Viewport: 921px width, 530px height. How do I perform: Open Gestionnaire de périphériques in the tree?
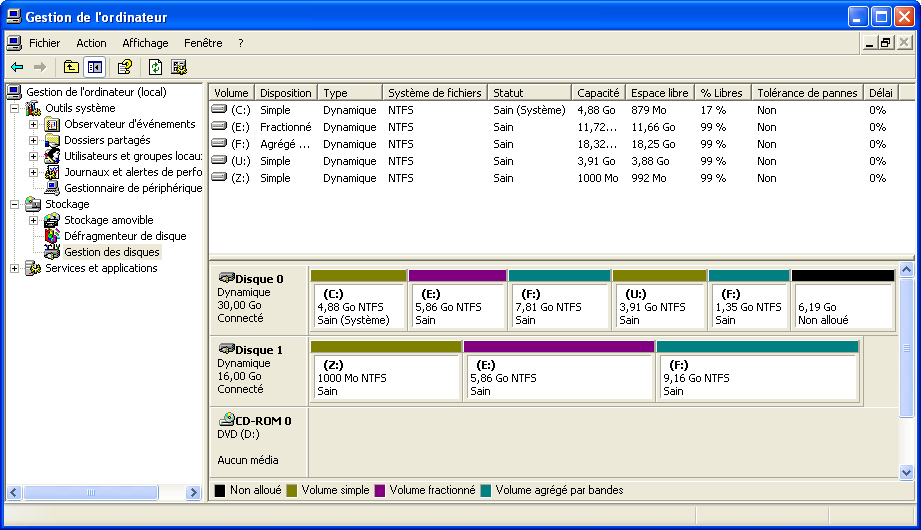132,188
